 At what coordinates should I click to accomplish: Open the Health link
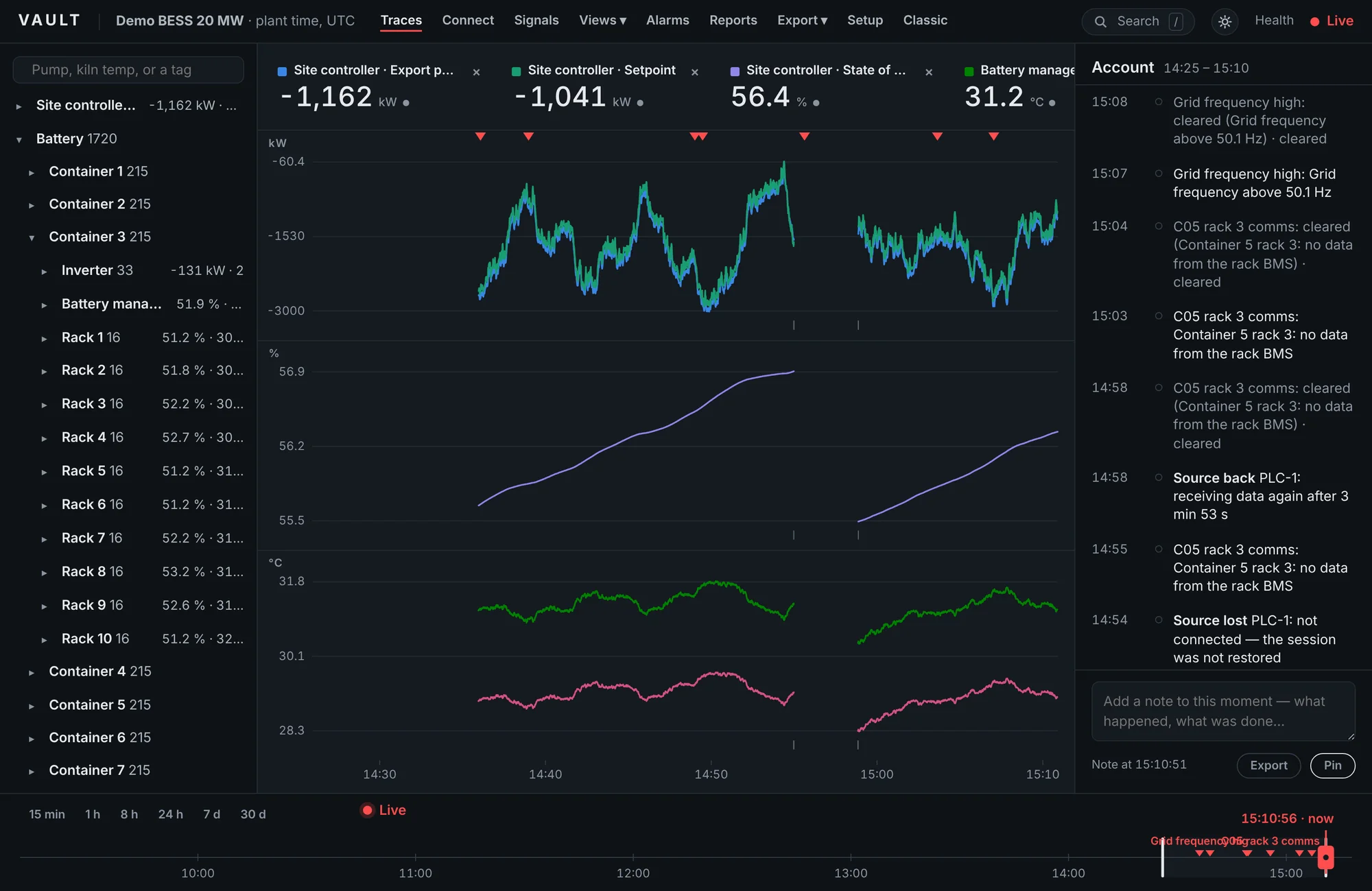pos(1274,21)
